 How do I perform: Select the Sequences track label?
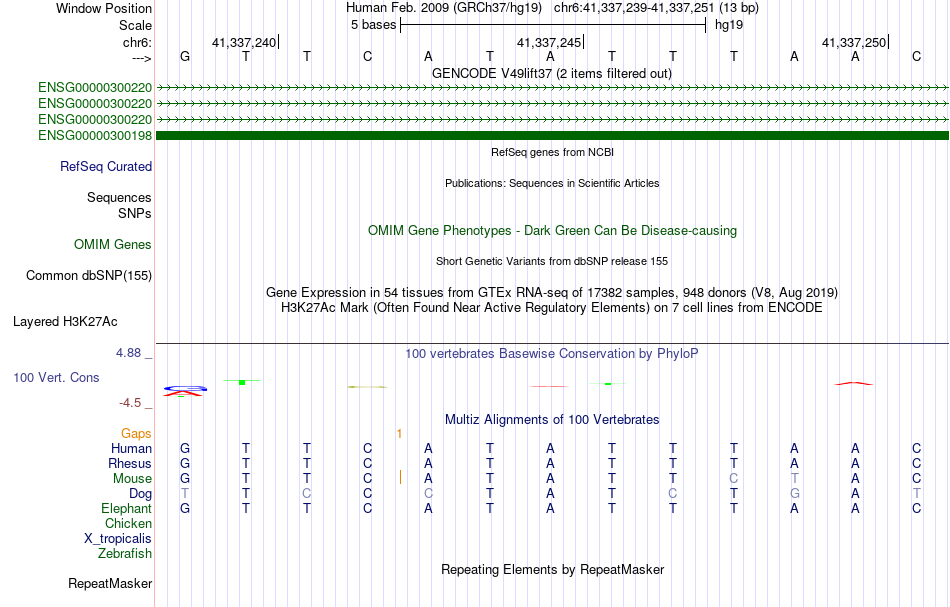pyautogui.click(x=119, y=197)
